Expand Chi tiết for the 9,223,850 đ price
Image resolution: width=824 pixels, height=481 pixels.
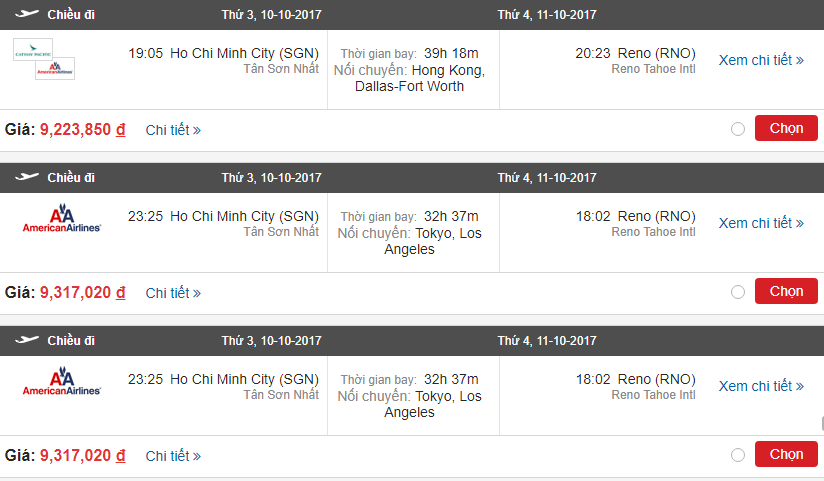[173, 130]
